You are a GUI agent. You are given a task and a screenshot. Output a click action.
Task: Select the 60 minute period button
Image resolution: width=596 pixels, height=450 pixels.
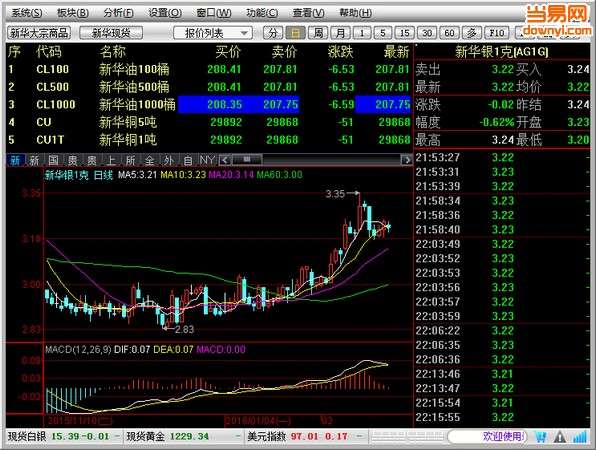[449, 33]
